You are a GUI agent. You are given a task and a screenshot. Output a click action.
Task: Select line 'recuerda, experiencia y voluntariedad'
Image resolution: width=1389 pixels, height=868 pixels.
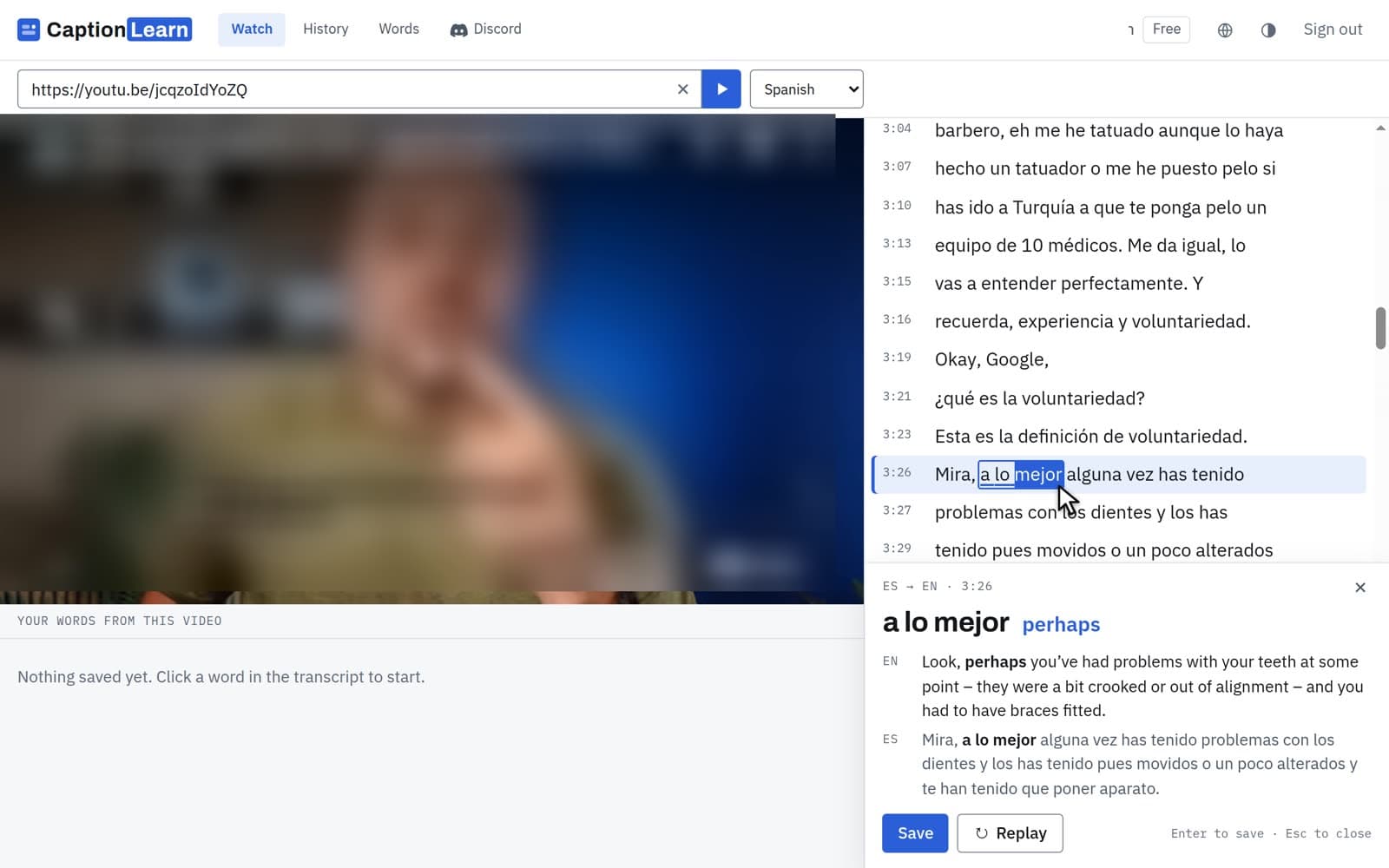point(1118,321)
